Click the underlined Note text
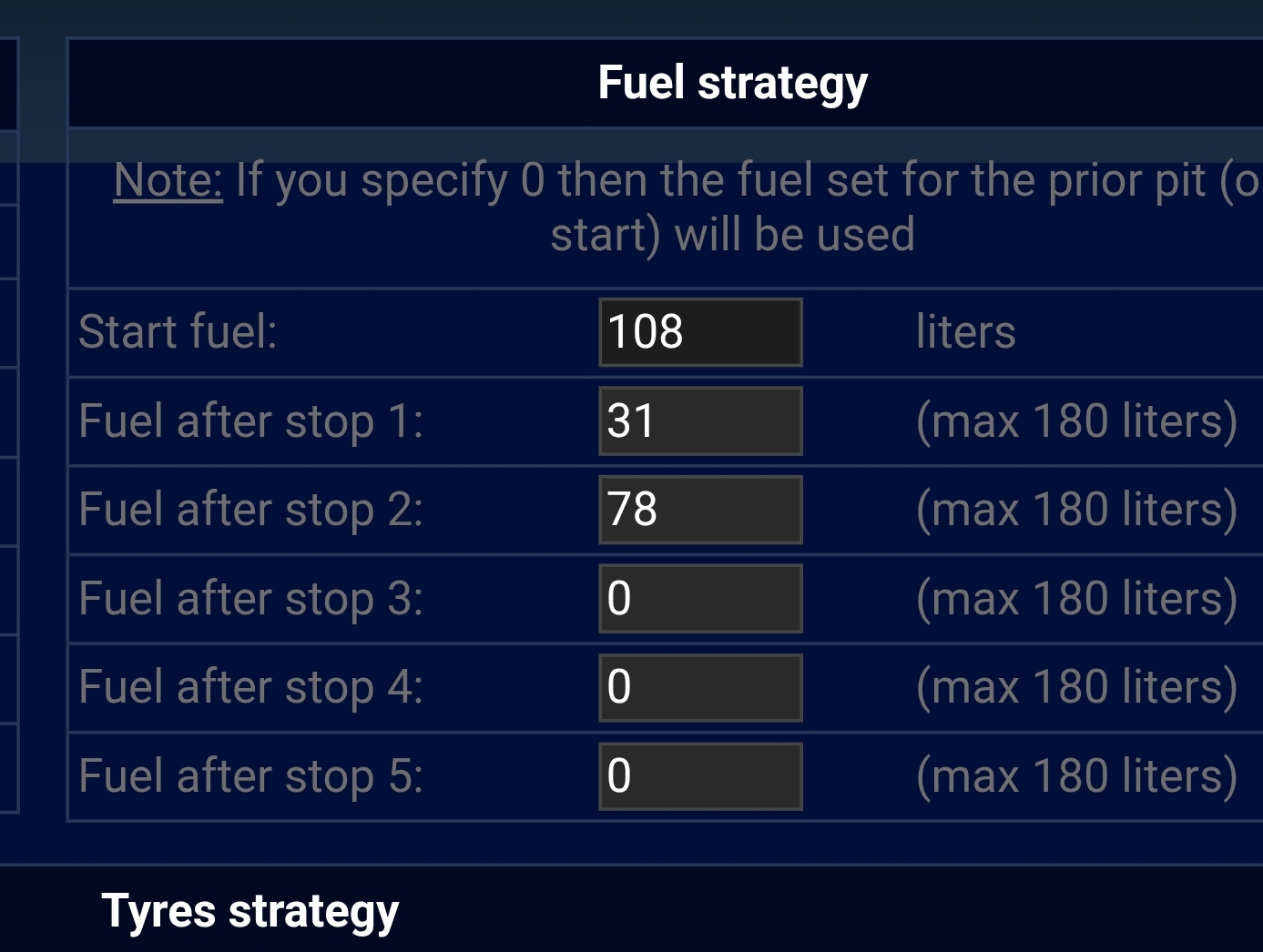 tap(168, 180)
